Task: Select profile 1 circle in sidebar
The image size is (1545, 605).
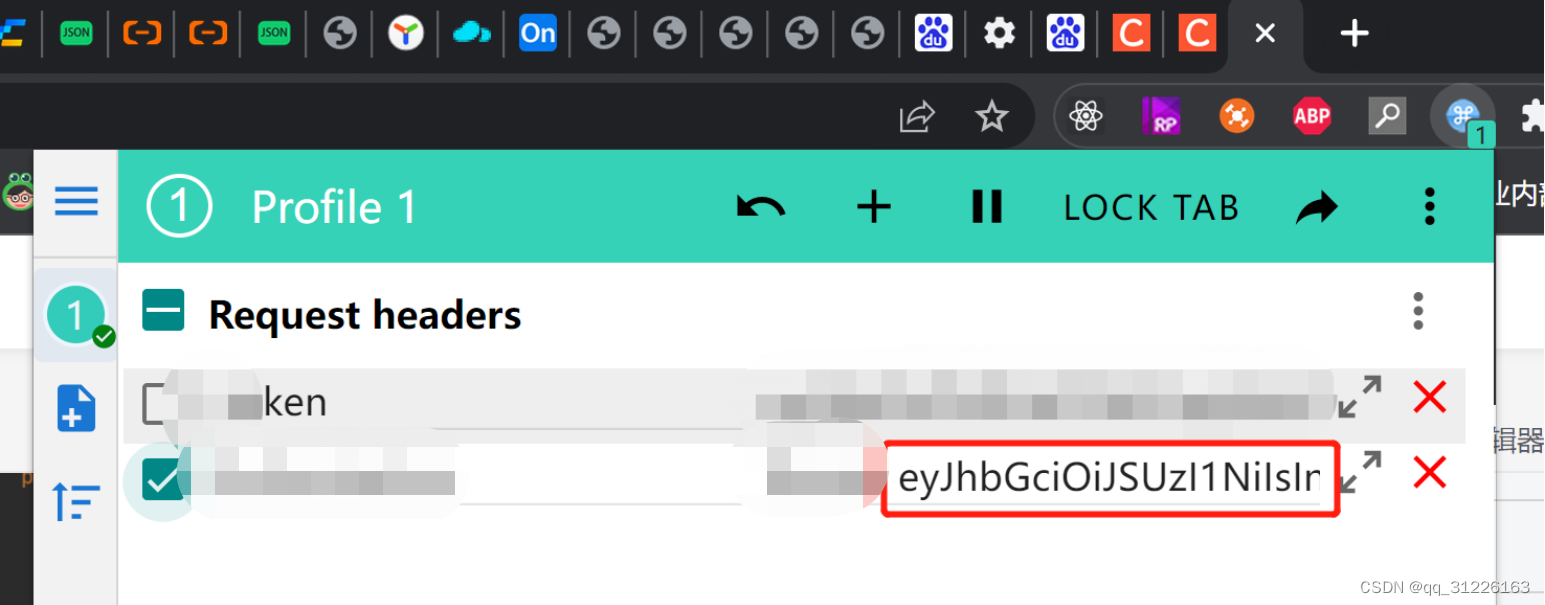Action: (x=76, y=316)
